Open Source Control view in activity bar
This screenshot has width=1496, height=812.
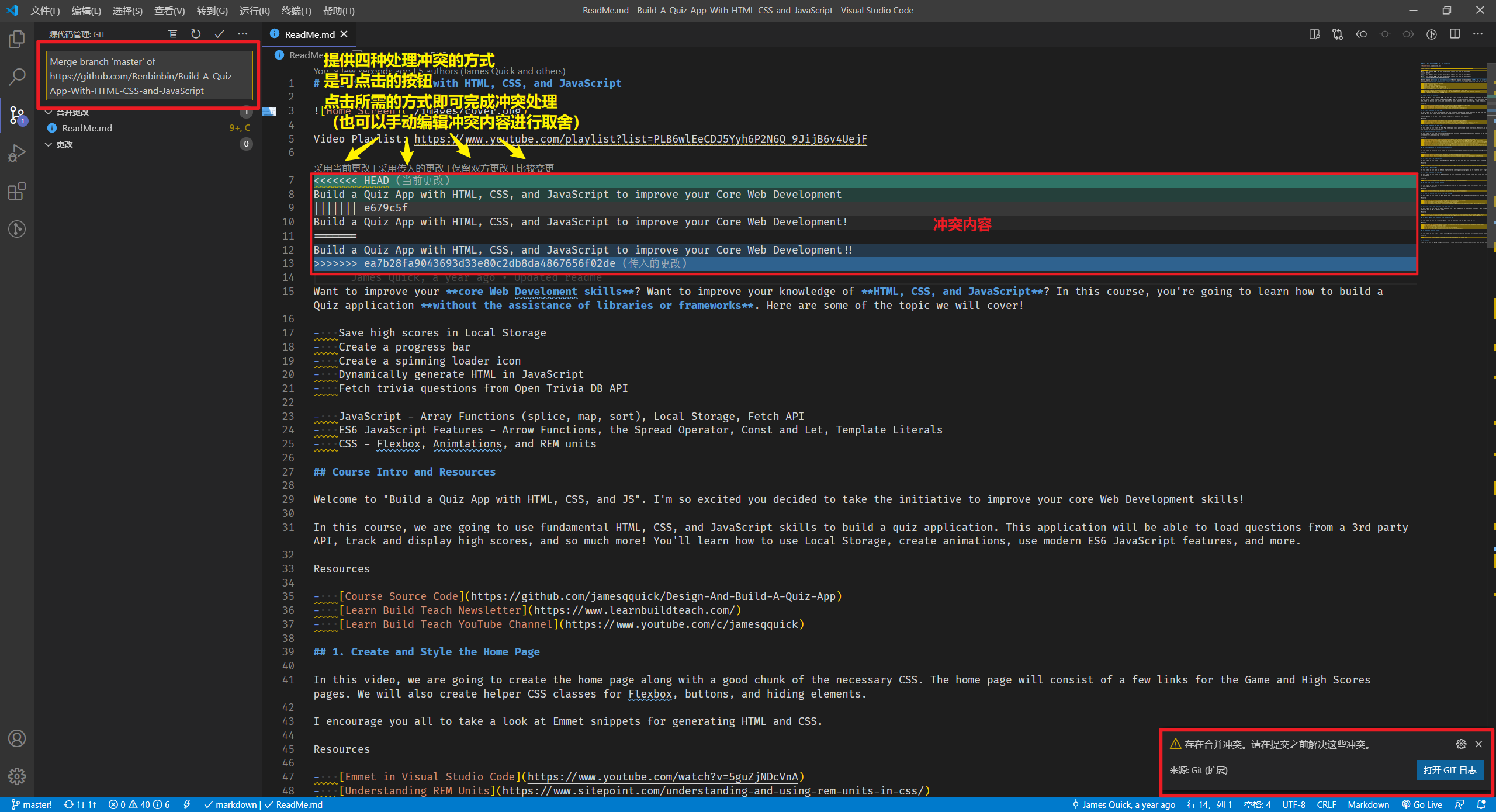click(x=17, y=115)
